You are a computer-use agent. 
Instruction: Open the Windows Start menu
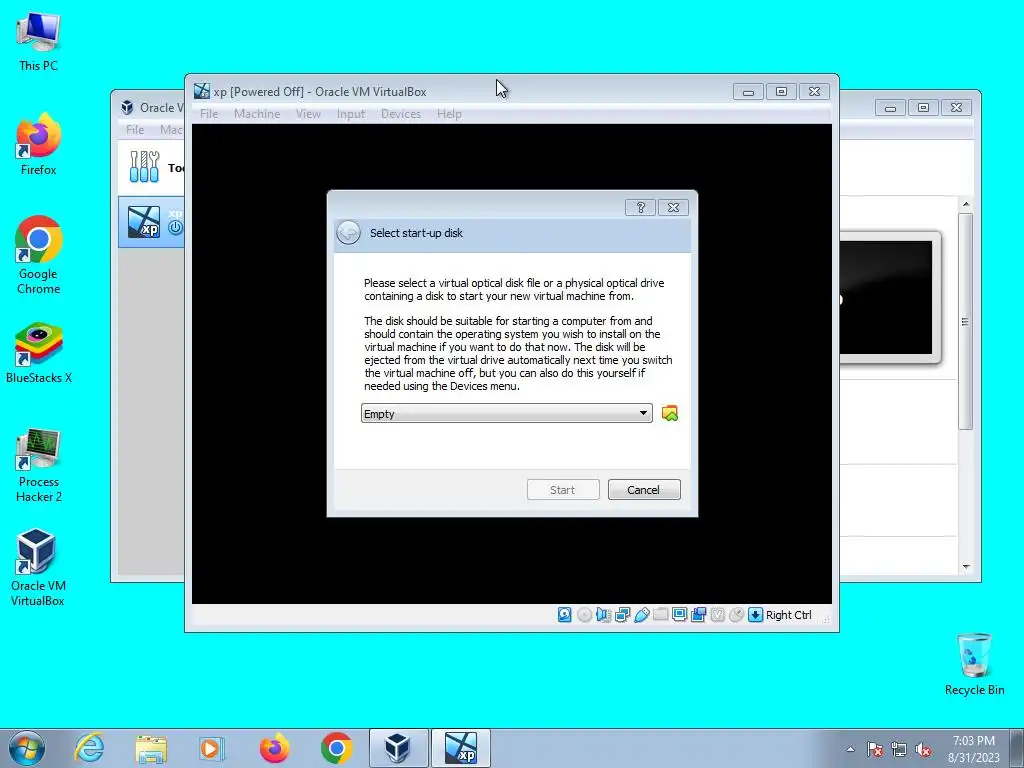click(x=27, y=748)
